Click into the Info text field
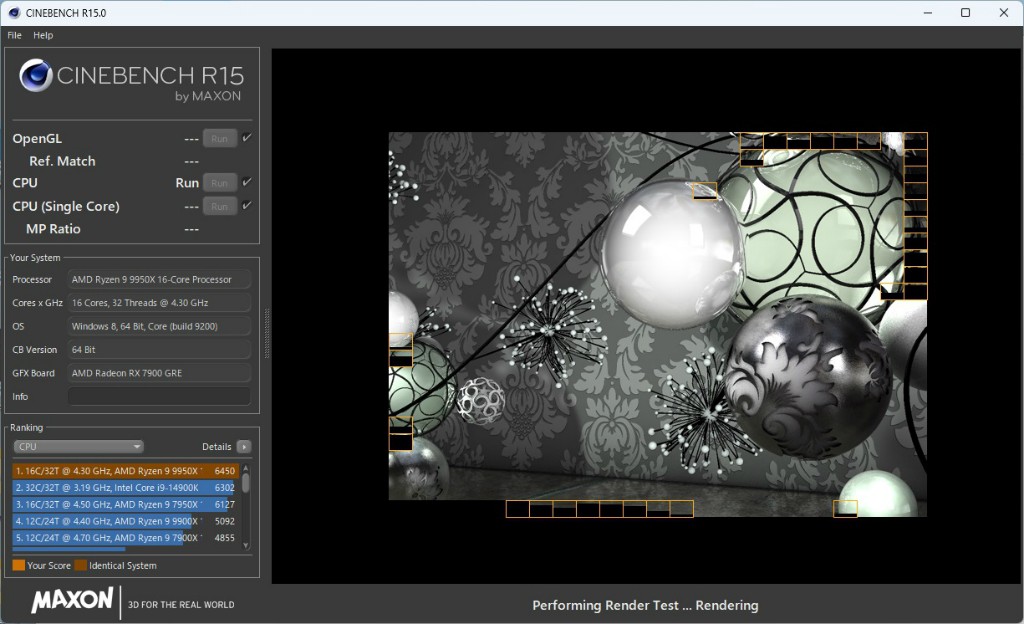Screen dimensions: 1024x624 159,397
